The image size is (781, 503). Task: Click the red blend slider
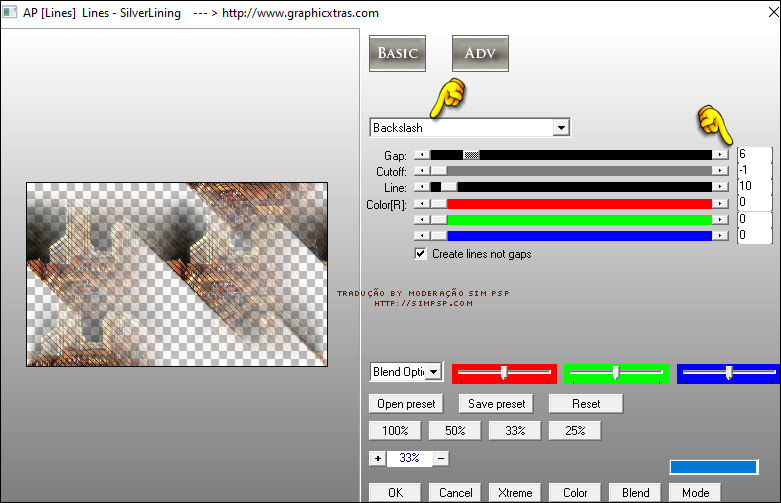coord(504,373)
